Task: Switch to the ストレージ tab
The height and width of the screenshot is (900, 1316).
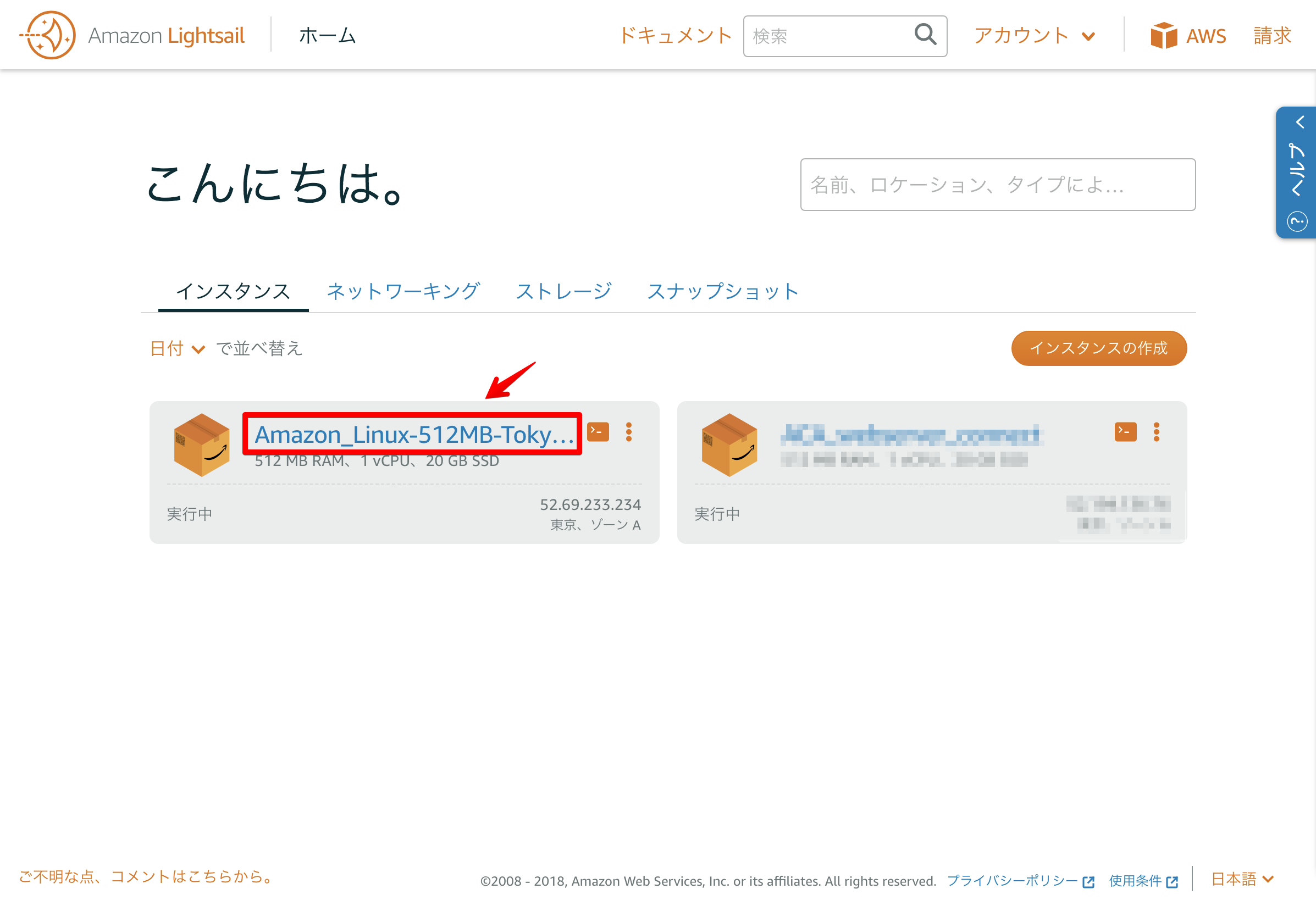Action: pos(564,292)
